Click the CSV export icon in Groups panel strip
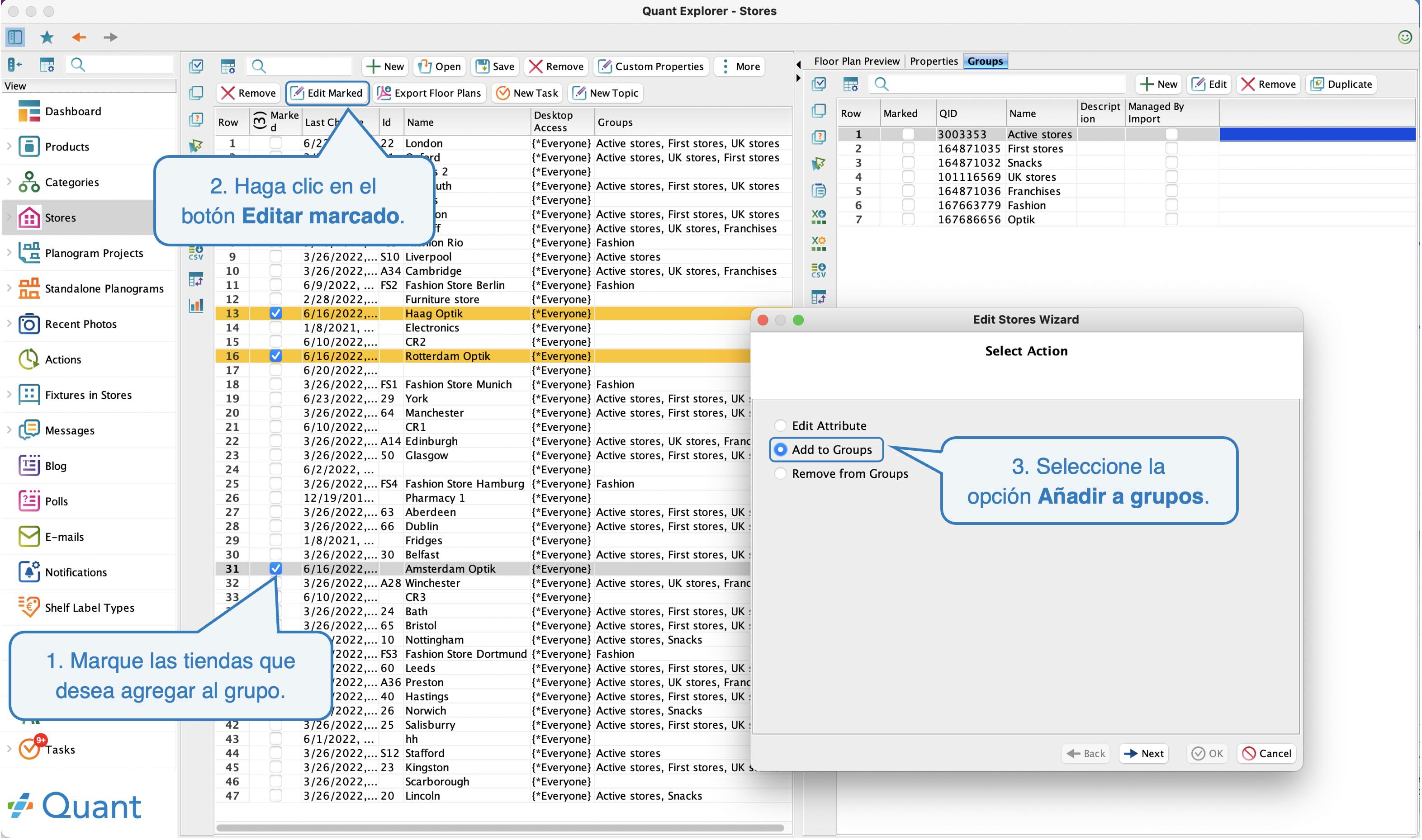 (x=819, y=271)
